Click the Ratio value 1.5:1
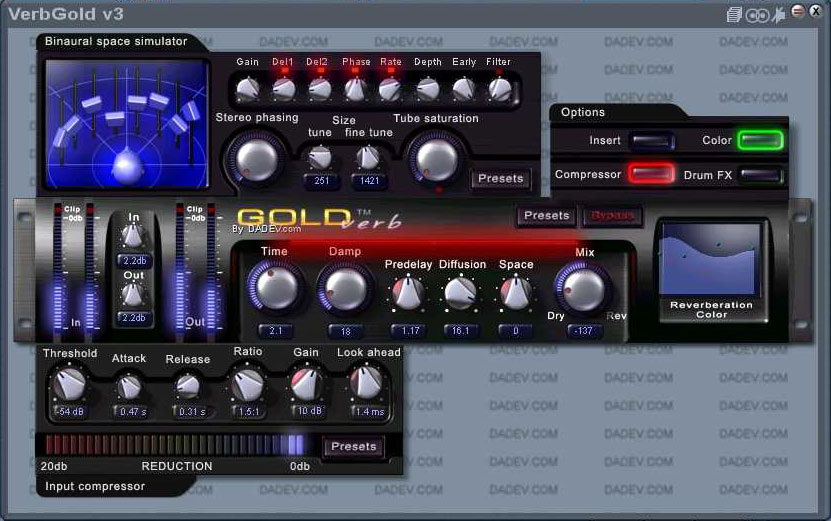Viewport: 831px width, 521px height. pos(248,411)
